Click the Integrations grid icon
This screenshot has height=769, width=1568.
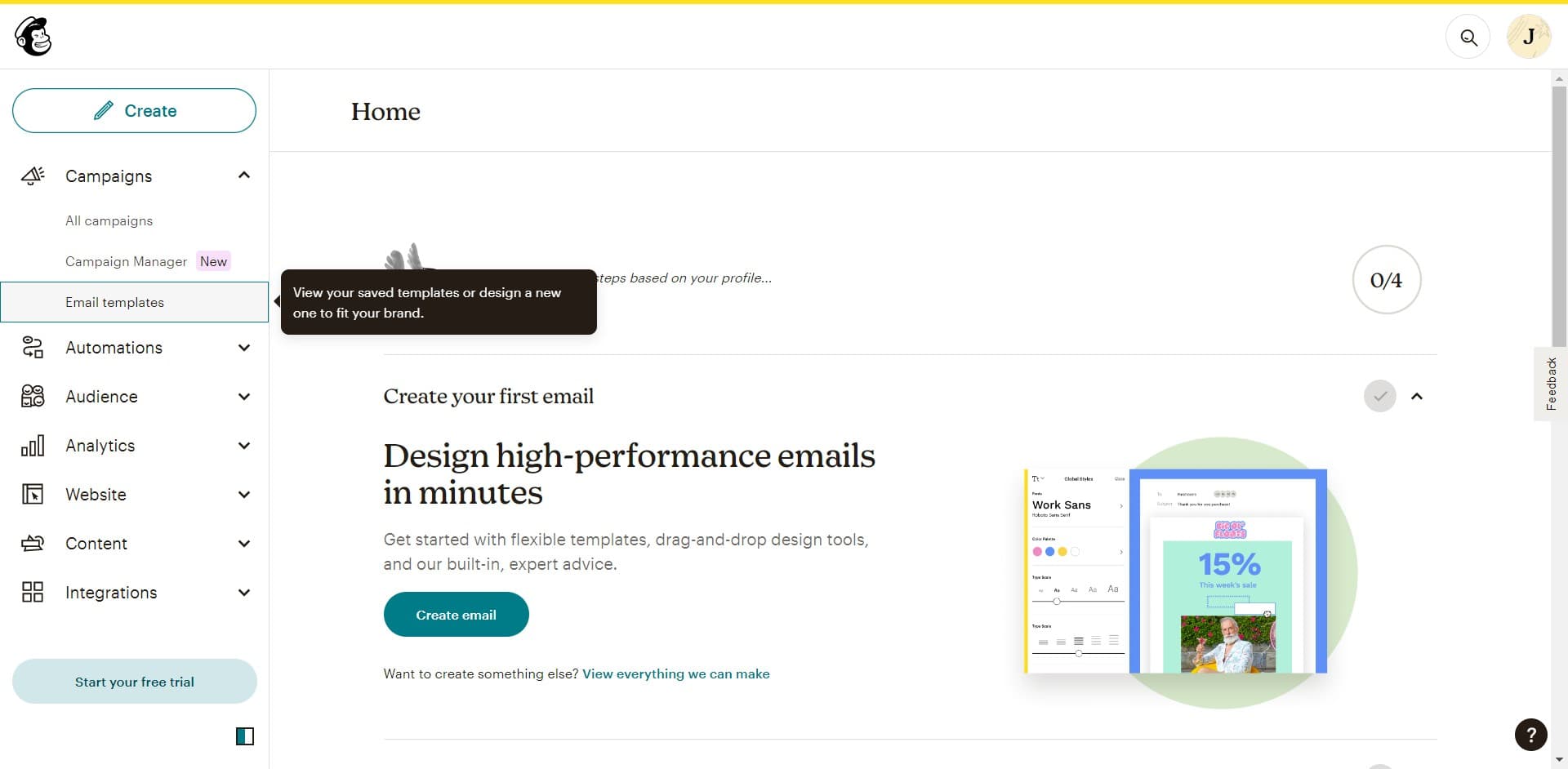pos(32,592)
